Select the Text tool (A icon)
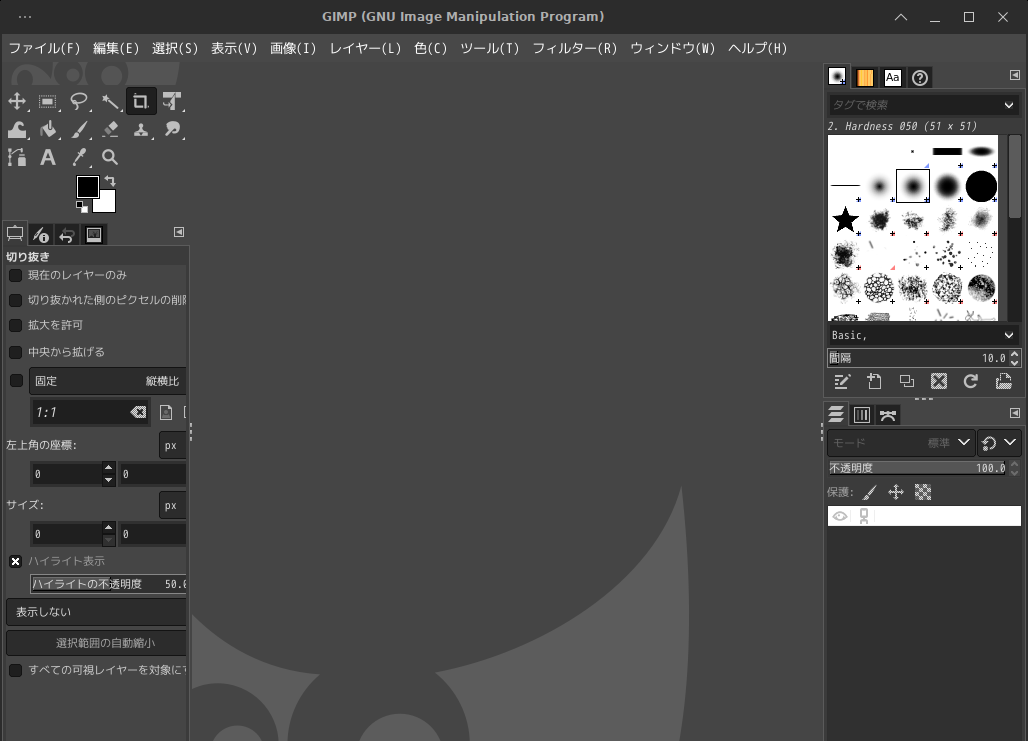 [47, 157]
